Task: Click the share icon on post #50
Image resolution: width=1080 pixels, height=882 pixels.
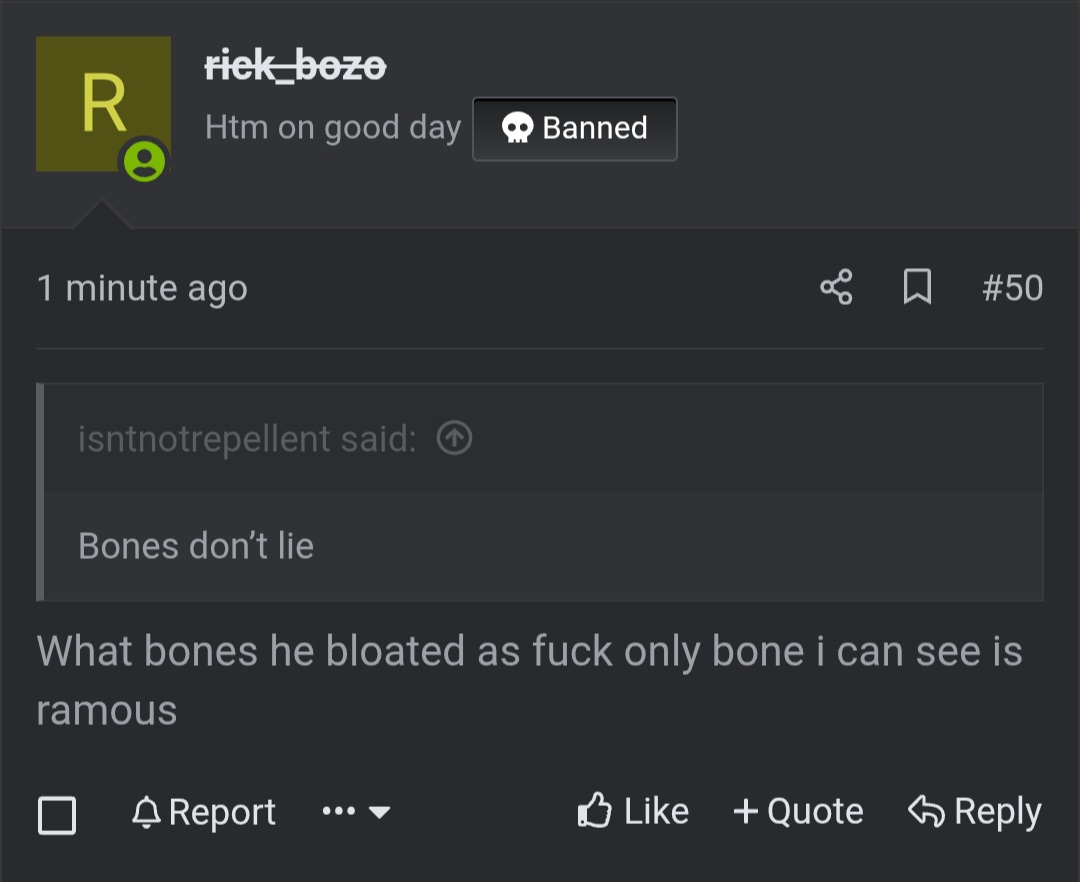Action: coord(837,288)
